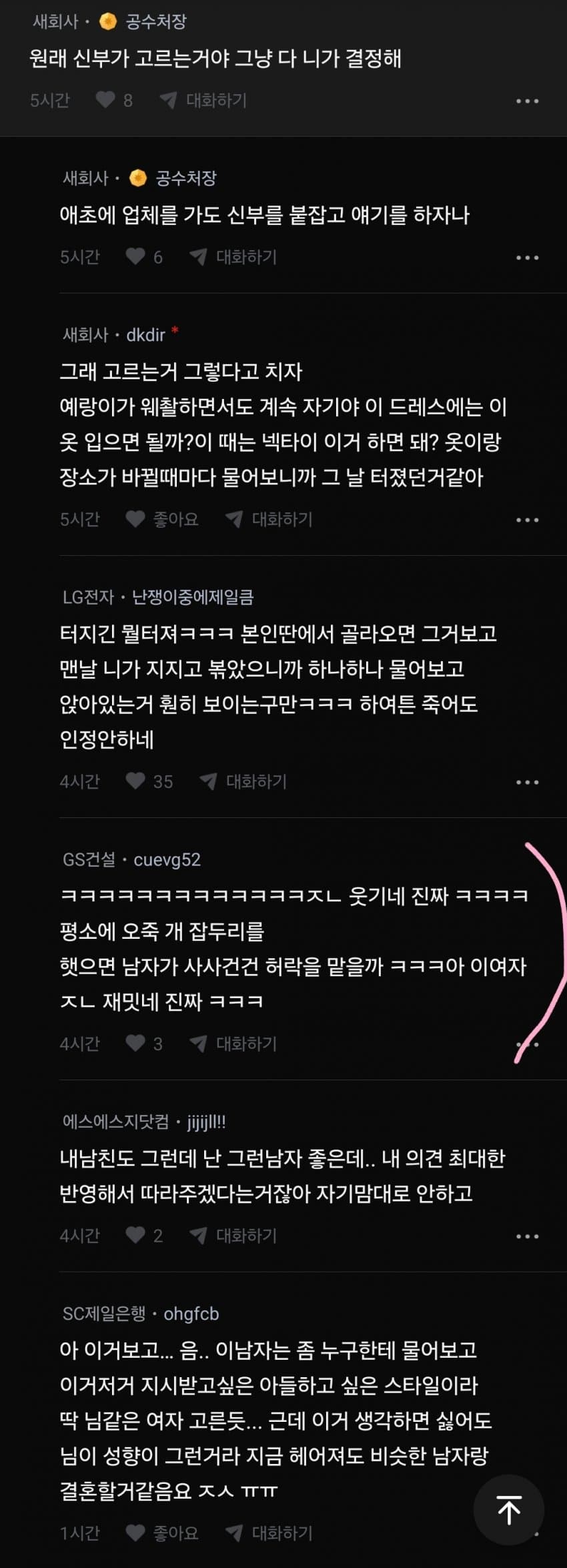567x1568 pixels.
Task: Tap the heart showing 35 likes
Action: point(135,781)
